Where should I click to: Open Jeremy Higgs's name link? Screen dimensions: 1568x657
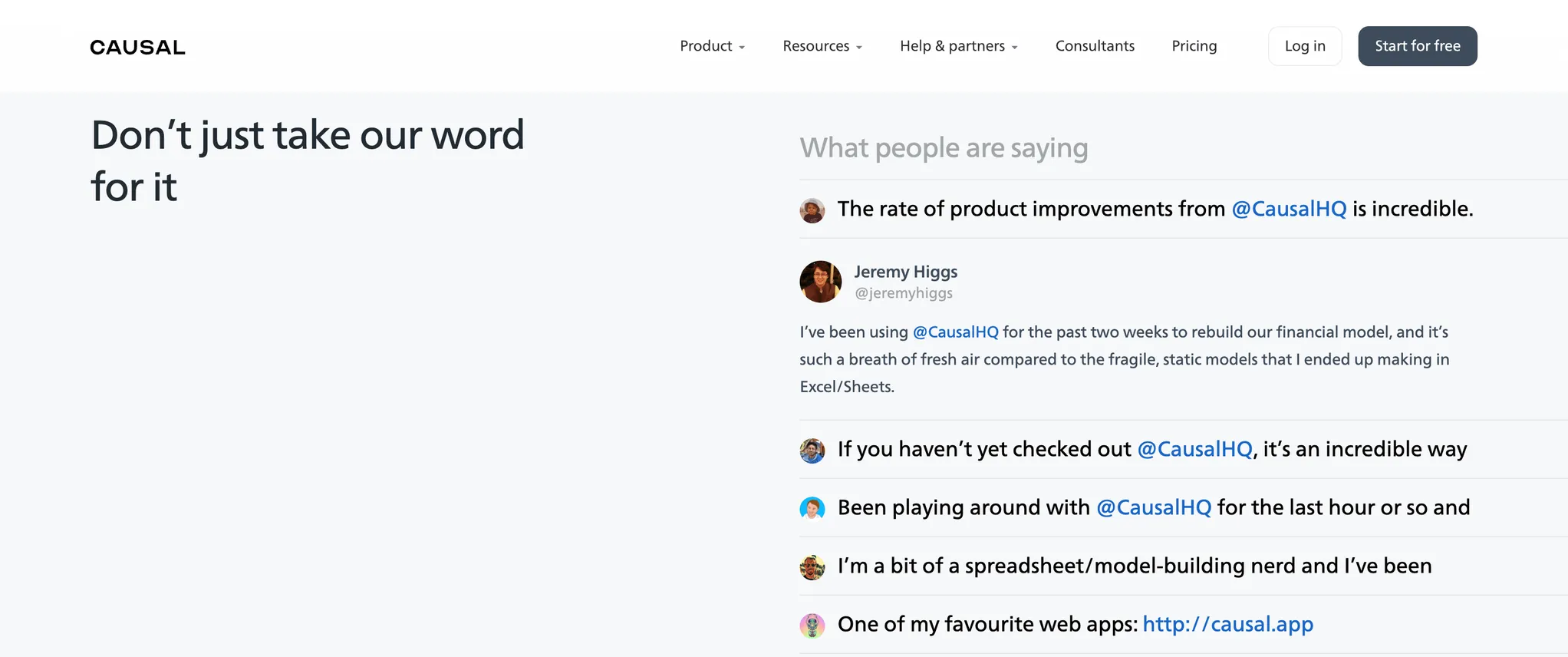pos(906,272)
